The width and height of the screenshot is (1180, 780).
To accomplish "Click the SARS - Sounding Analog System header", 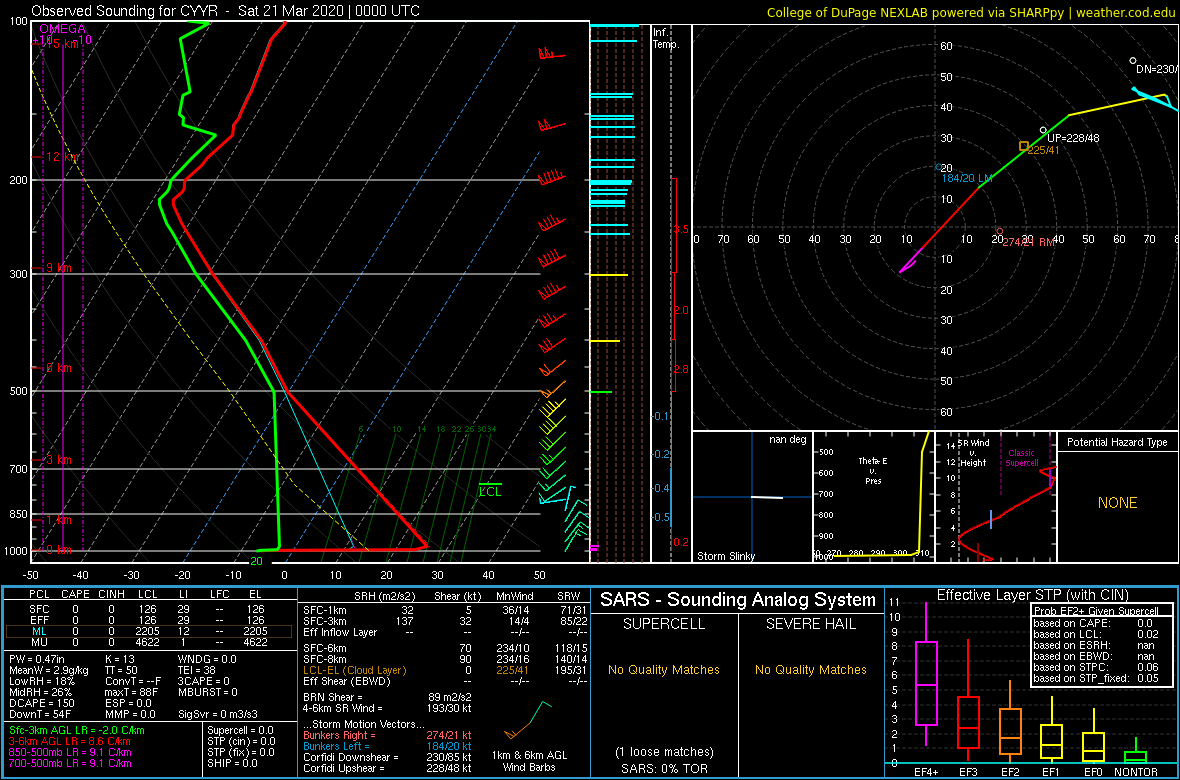I will (738, 600).
